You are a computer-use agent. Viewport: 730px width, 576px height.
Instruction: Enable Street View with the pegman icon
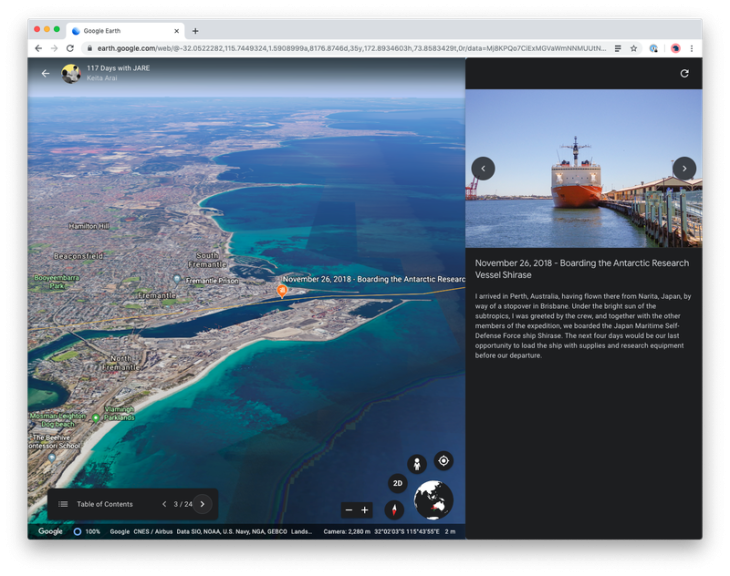(417, 464)
